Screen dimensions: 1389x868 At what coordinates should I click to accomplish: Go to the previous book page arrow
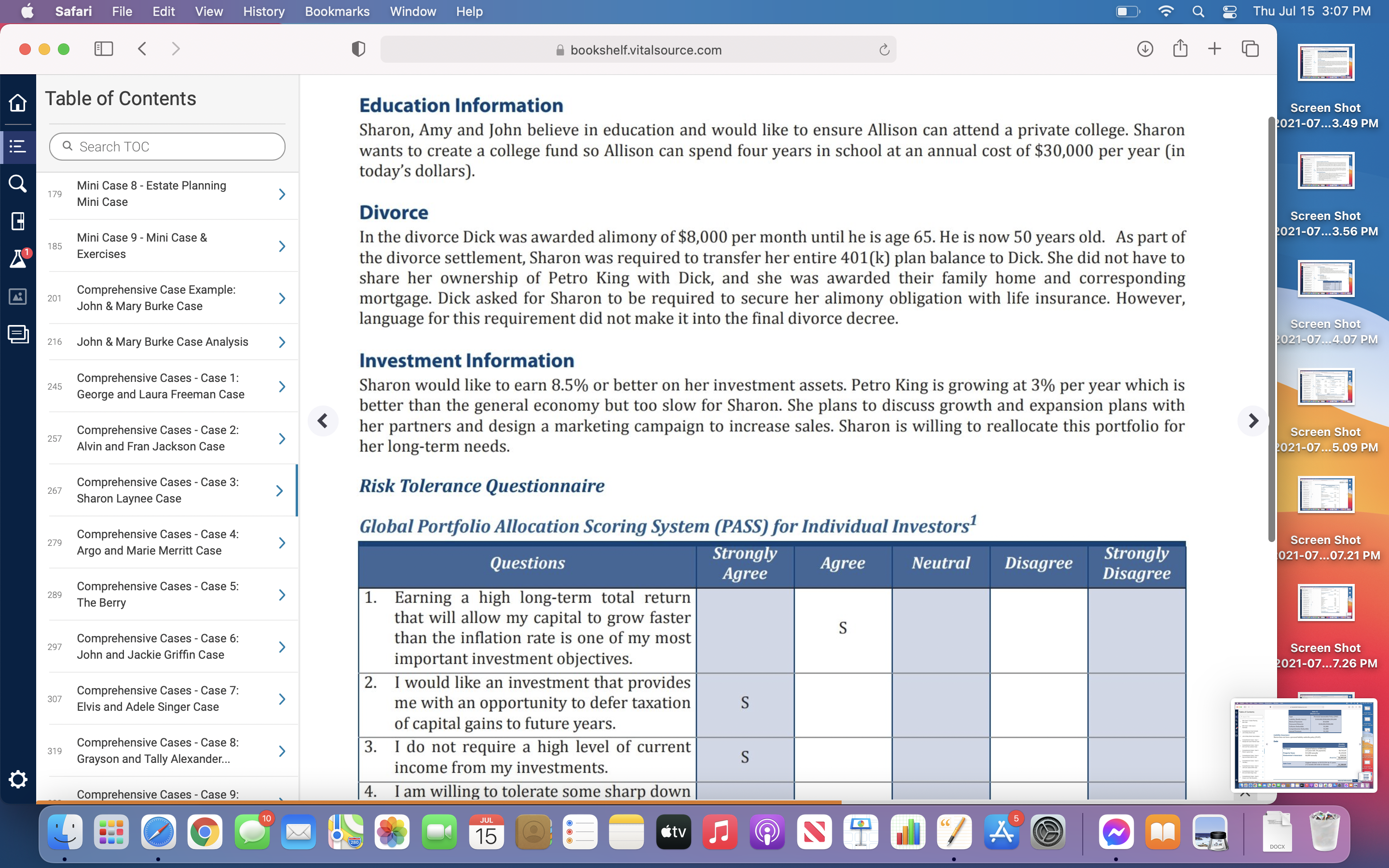[323, 421]
